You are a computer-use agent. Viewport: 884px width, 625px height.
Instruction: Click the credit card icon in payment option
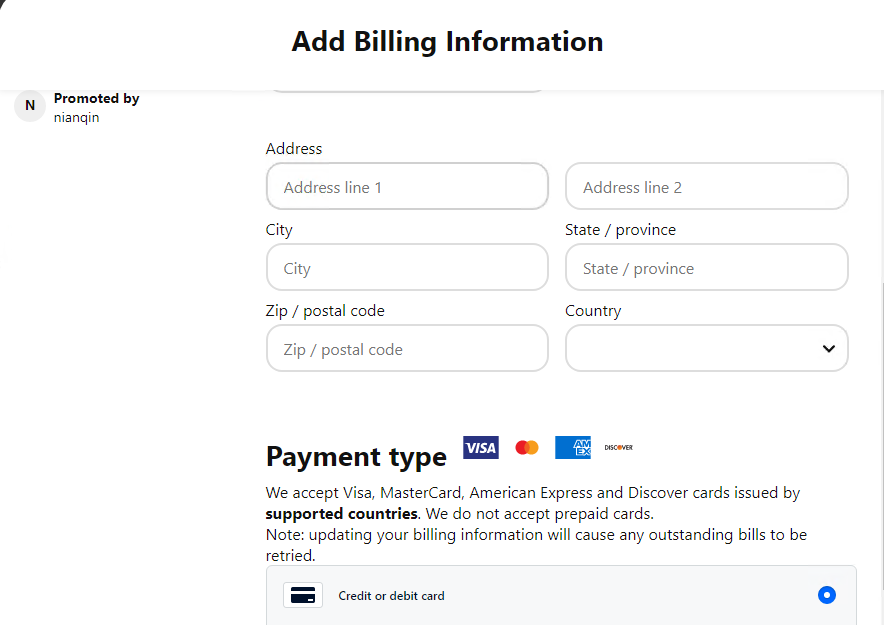tap(301, 595)
